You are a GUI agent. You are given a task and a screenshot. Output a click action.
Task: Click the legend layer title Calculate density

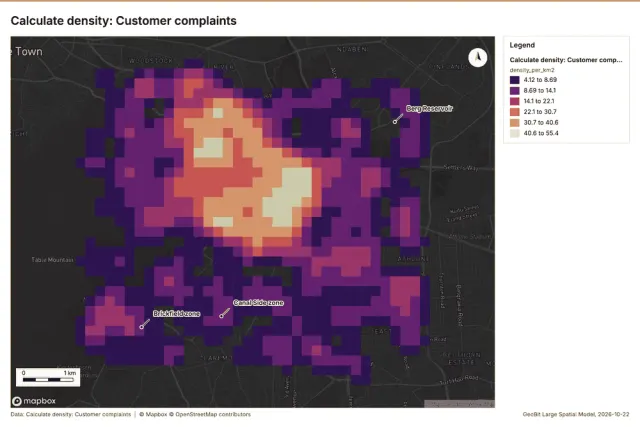click(566, 60)
